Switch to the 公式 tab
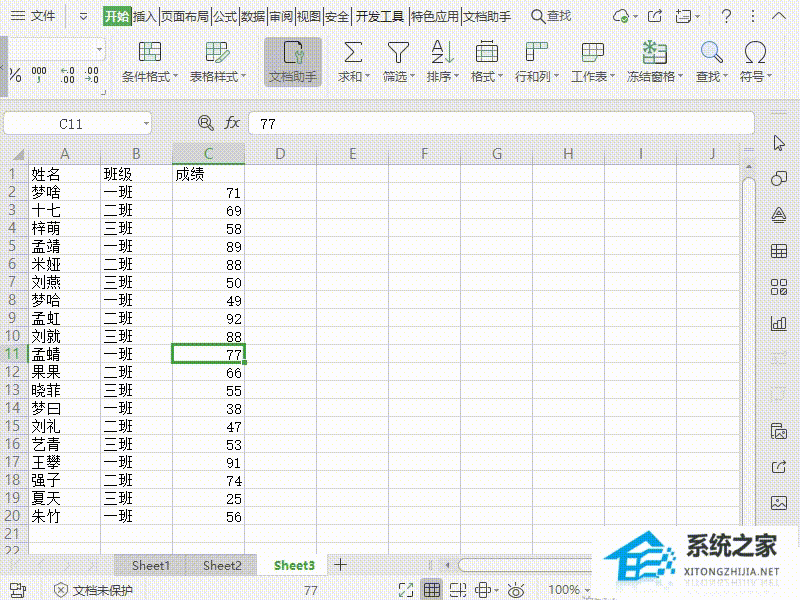Viewport: 800px width, 600px height. coord(225,17)
